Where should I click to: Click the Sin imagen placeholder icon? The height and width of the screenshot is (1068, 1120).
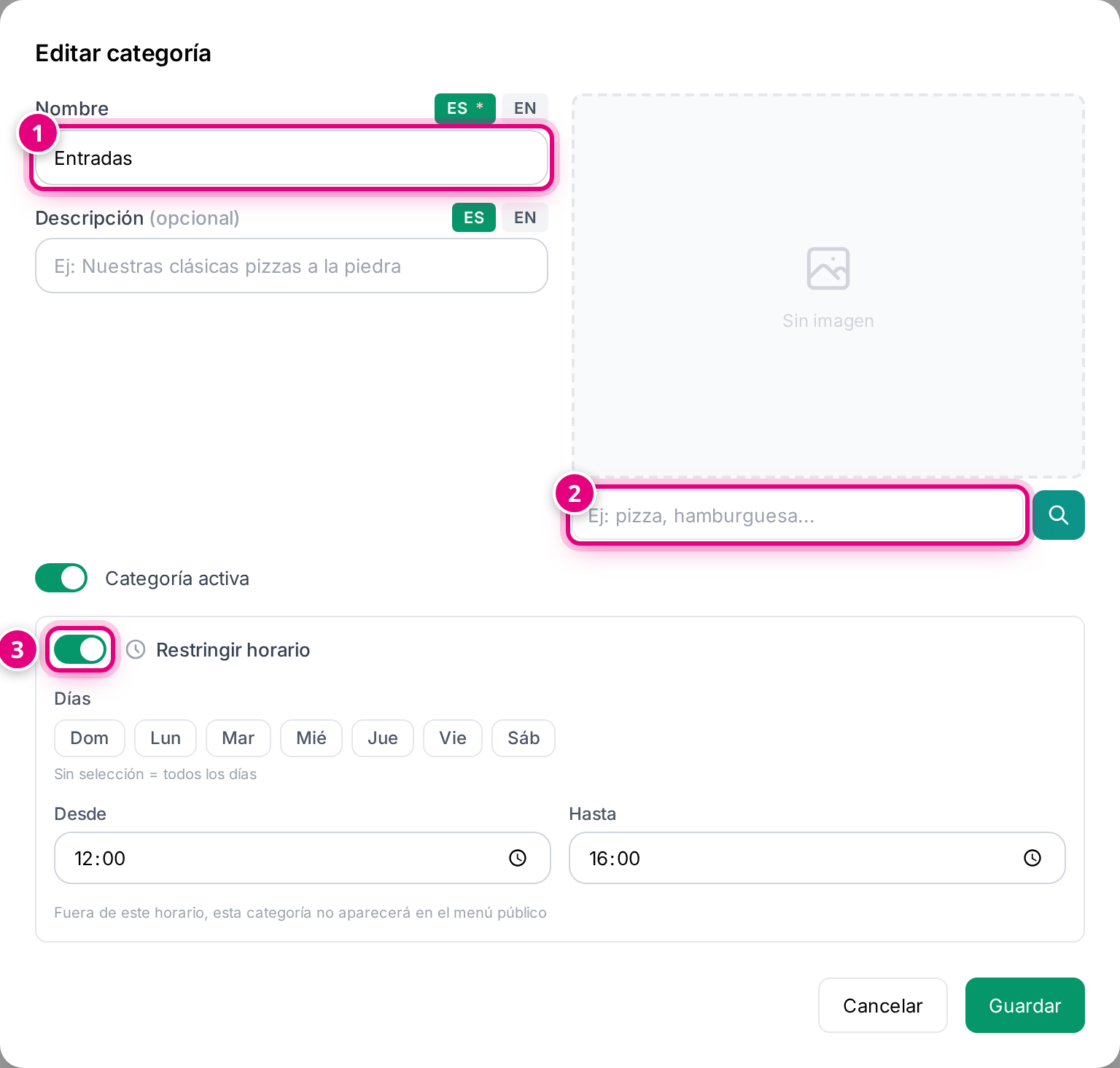[828, 268]
